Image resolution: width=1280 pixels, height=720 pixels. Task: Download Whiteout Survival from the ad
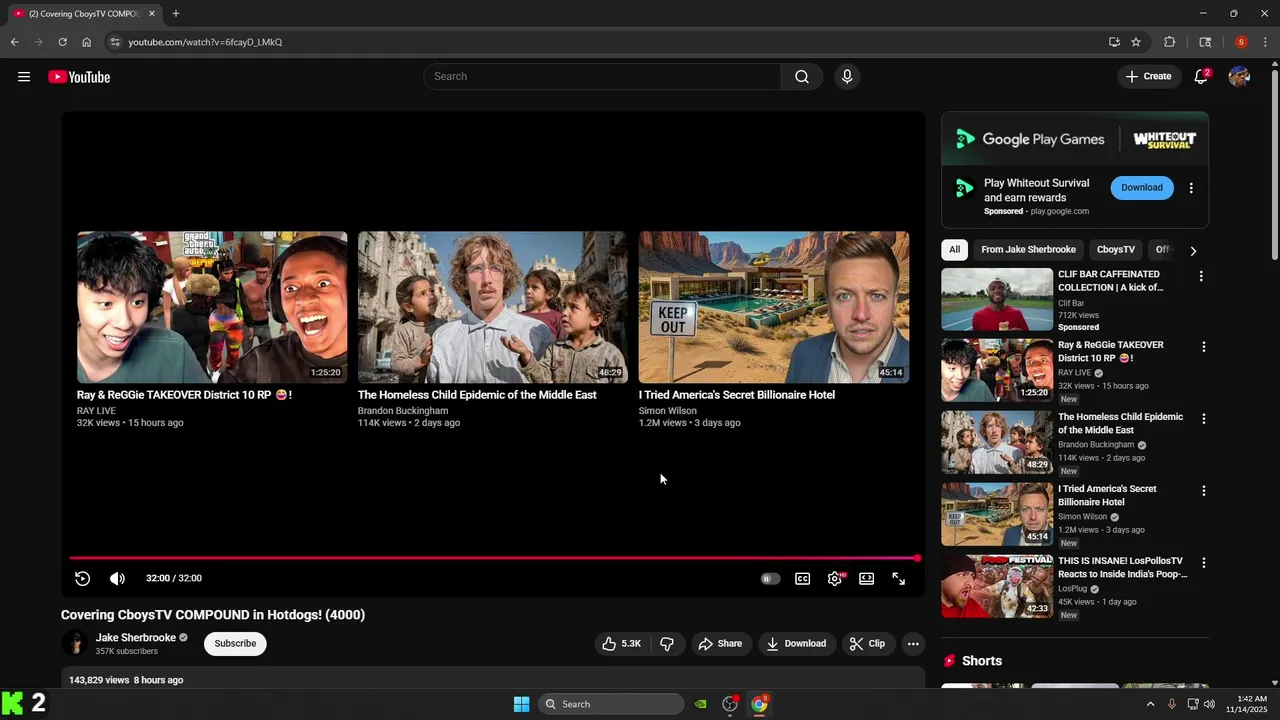click(1142, 188)
